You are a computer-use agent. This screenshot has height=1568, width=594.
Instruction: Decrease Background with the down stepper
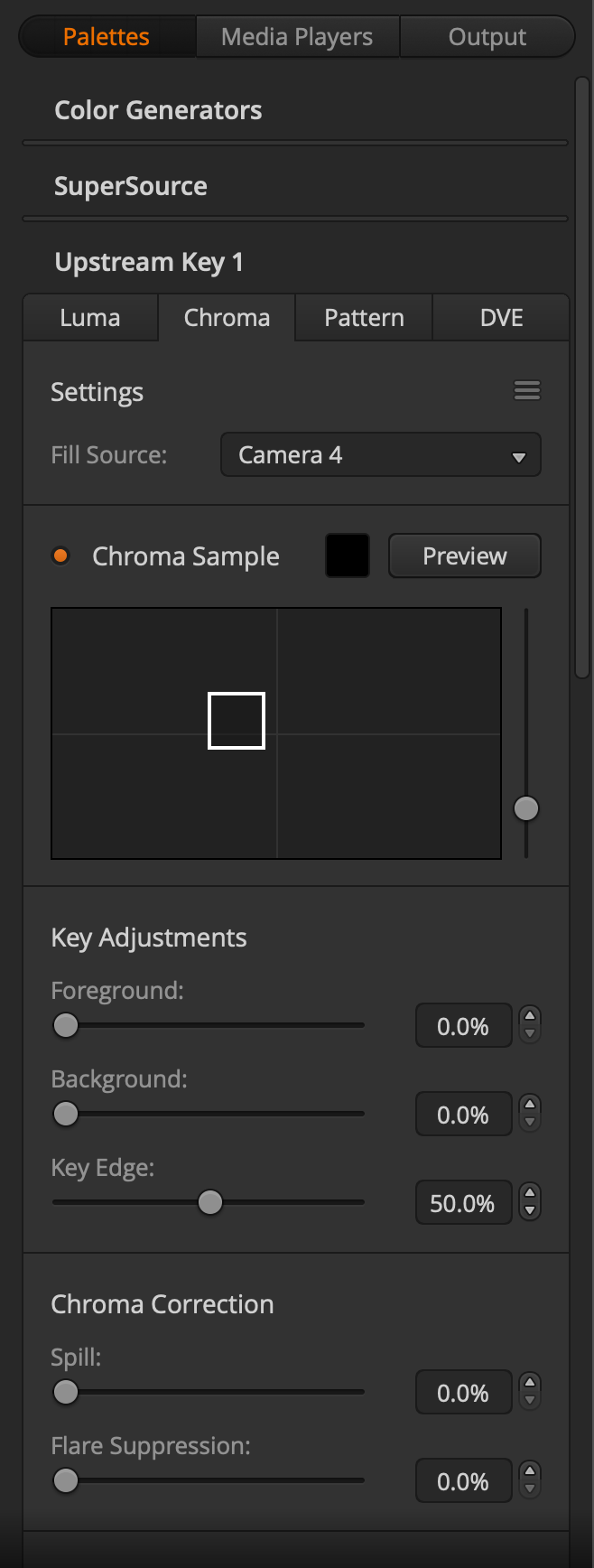pos(530,1122)
